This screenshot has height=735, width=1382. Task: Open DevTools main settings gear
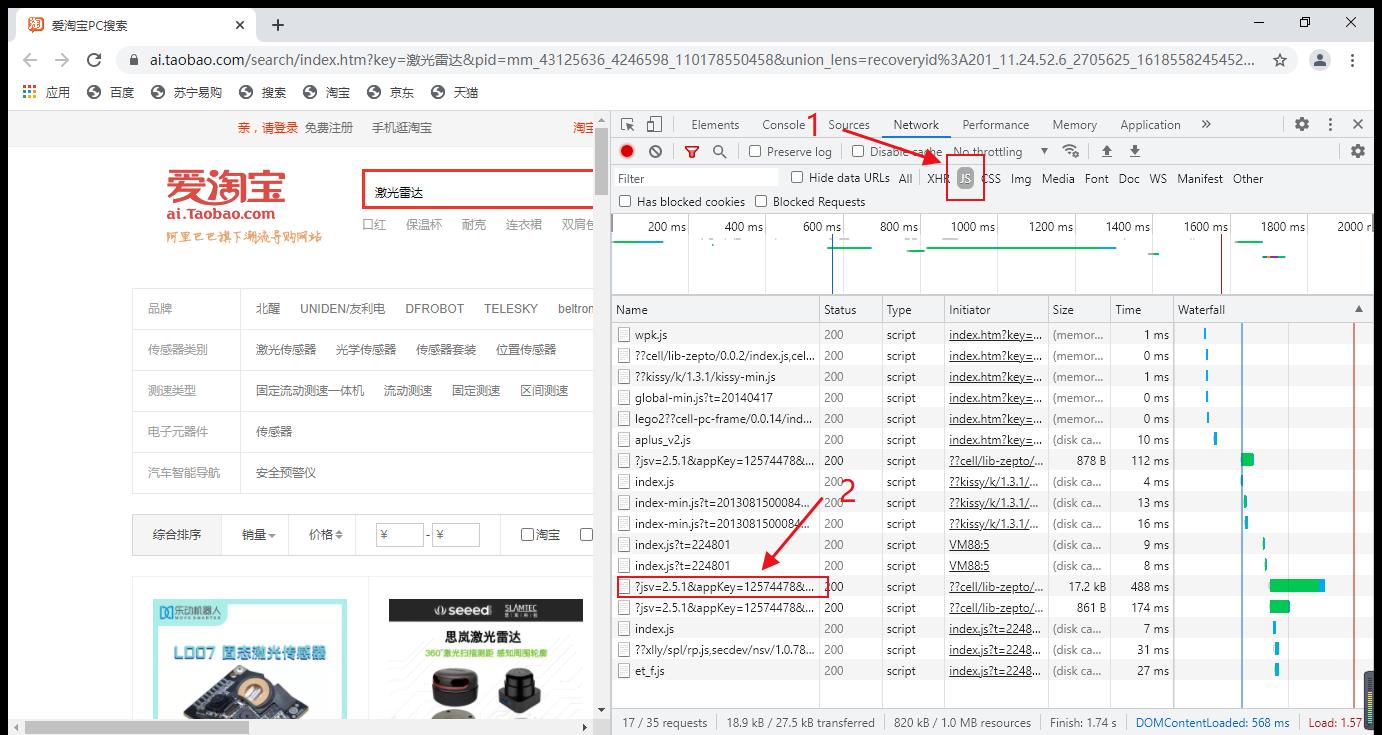(1302, 124)
